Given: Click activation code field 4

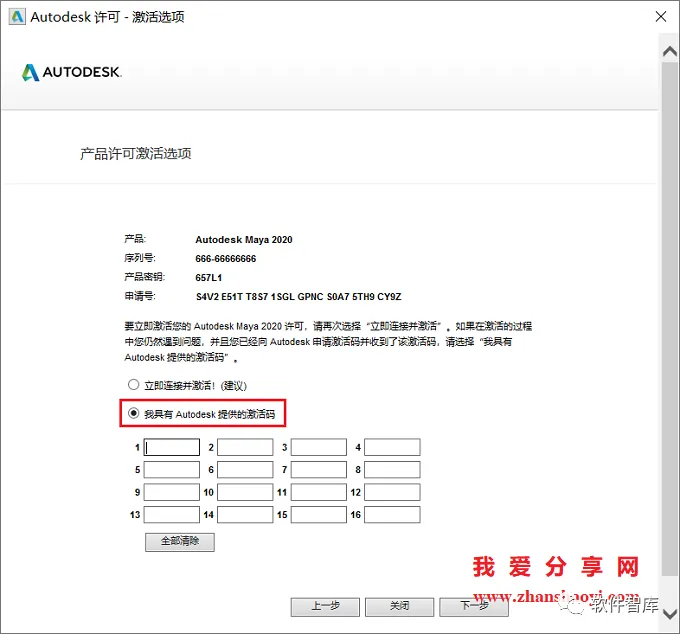Looking at the screenshot, I should point(392,447).
